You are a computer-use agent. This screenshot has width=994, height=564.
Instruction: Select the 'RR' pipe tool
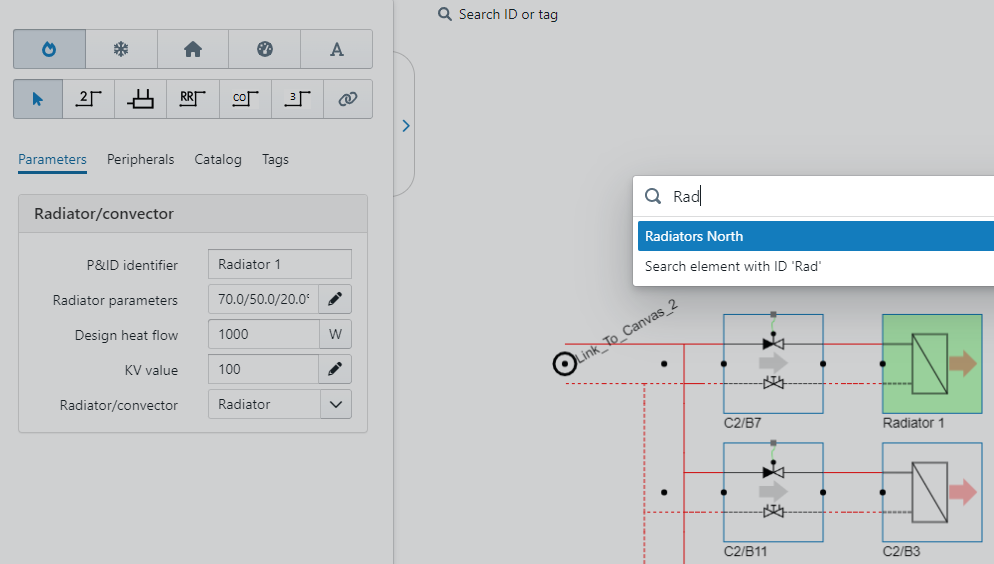192,99
